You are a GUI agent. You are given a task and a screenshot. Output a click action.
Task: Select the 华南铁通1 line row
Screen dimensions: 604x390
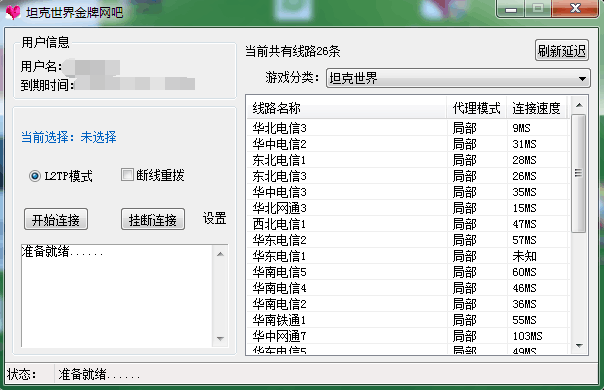click(x=408, y=320)
